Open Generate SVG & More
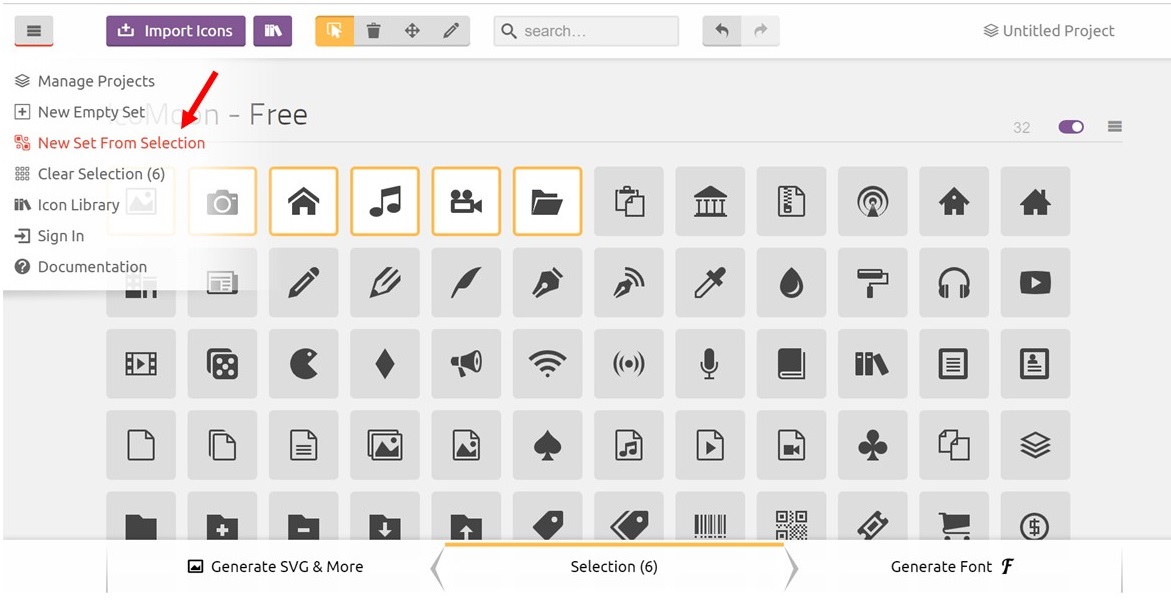Viewport: 1171px width, 612px height. (275, 567)
